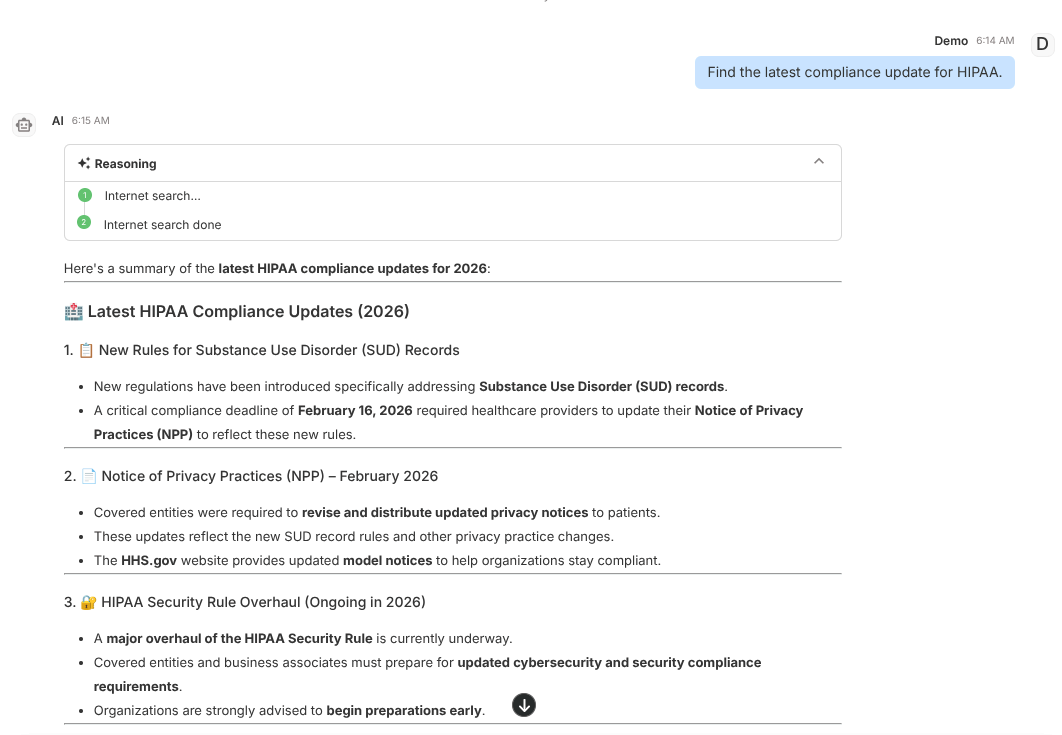The height and width of the screenshot is (735, 1062).
Task: Click bold 'Substance Use Disorder (SUD) records' in bullet
Action: (601, 387)
